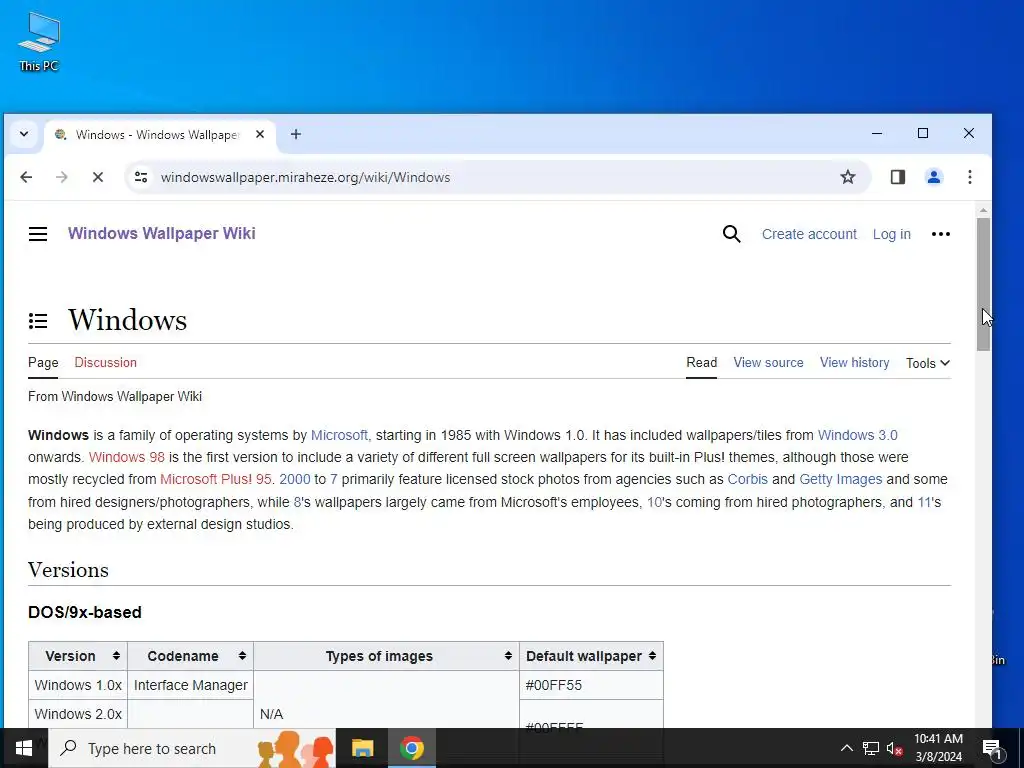
Task: Open the Getty Images link
Action: click(x=840, y=479)
